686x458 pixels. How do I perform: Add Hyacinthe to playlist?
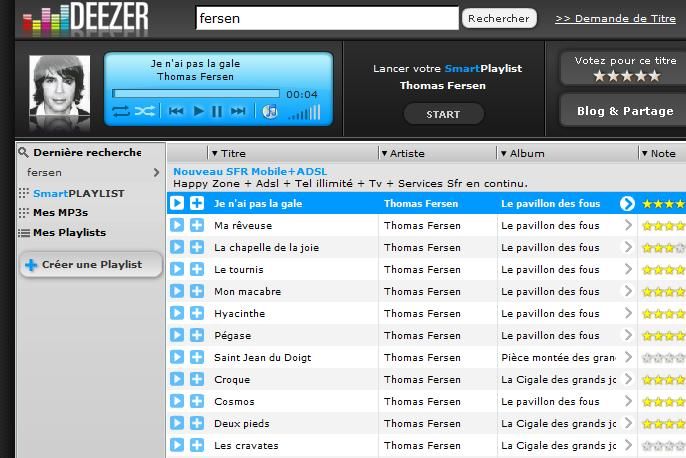click(197, 313)
